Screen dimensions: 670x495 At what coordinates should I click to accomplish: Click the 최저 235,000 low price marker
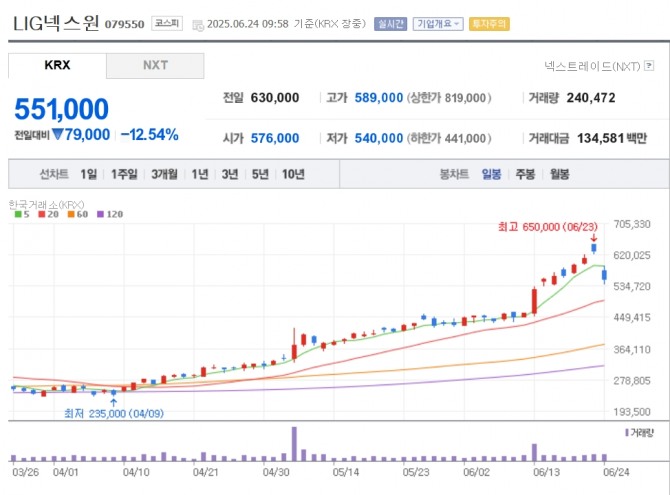coord(108,412)
